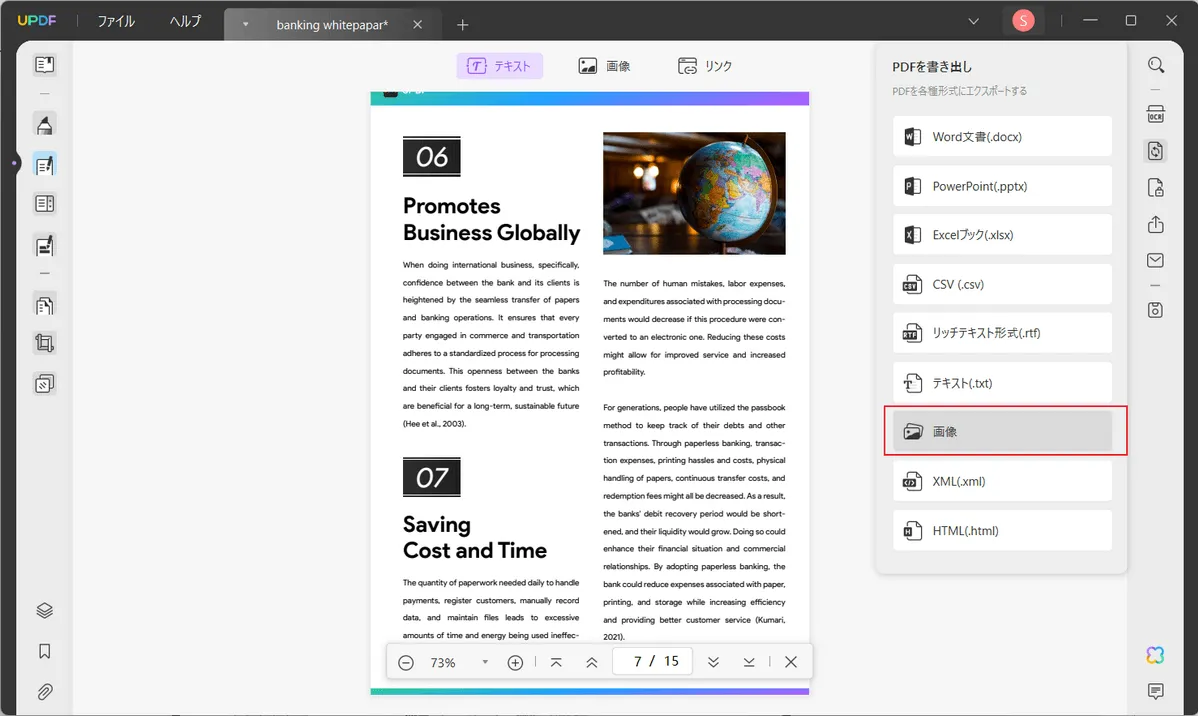Open the window list chevron in title bar
The width and height of the screenshot is (1198, 716).
click(973, 21)
